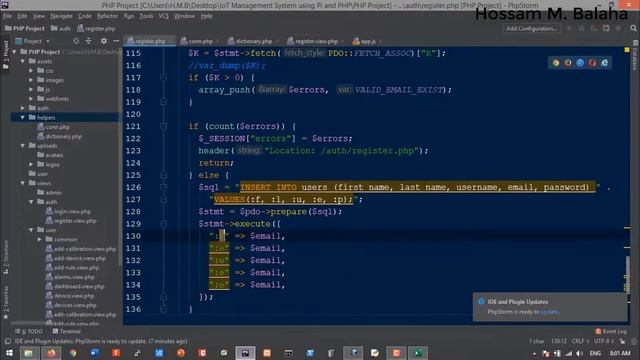This screenshot has width=640, height=360.
Task: Open in Firefox from editor browser bar
Action: (x=568, y=63)
